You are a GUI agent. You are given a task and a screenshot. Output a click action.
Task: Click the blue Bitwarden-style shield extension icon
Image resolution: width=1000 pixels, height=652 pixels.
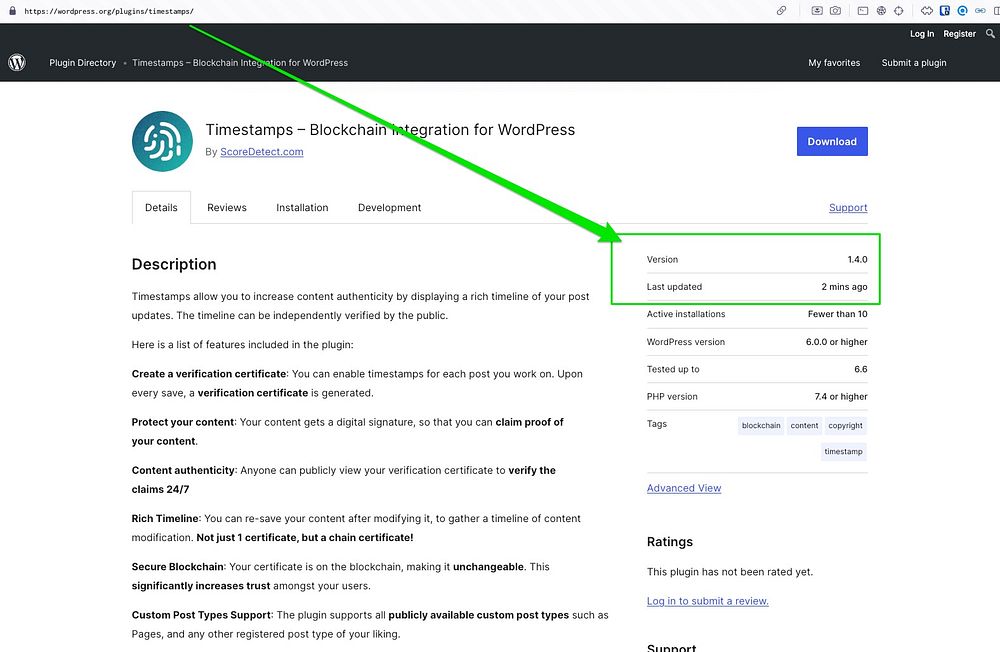[945, 11]
